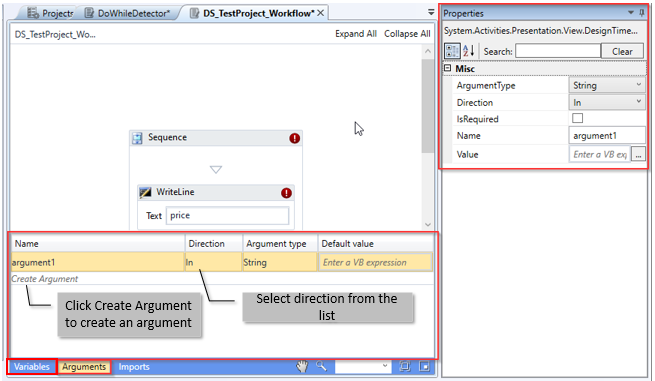This screenshot has width=655, height=381.
Task: Click the Value VB expression field
Action: click(600, 154)
